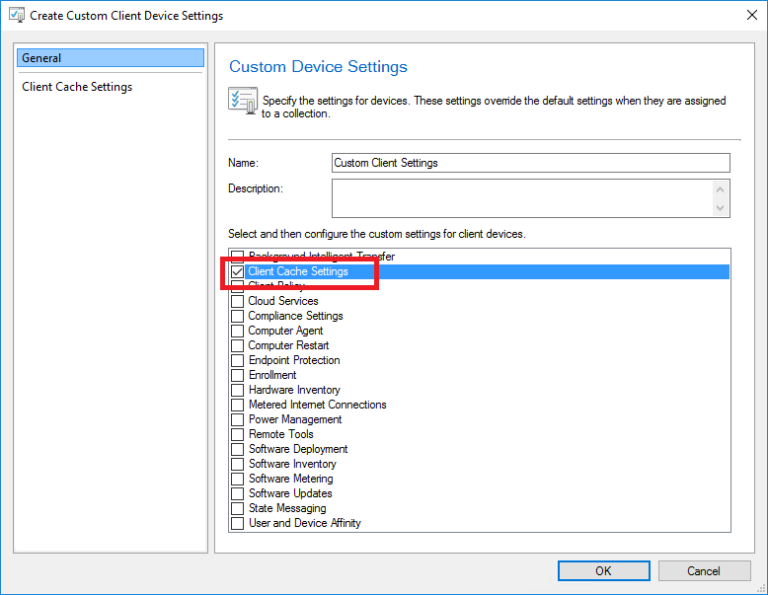This screenshot has width=768, height=595.
Task: Select the General page in left pane
Action: 110,58
